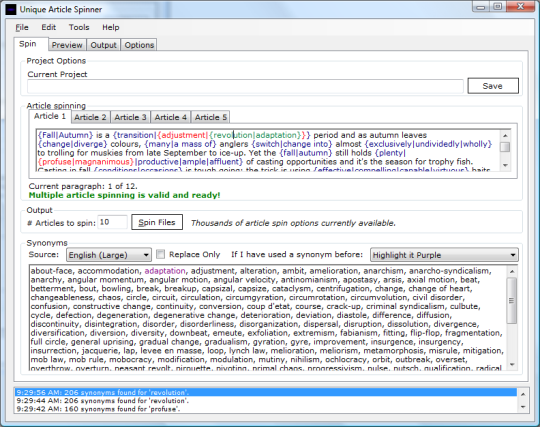Open the Help menu

[x=111, y=27]
